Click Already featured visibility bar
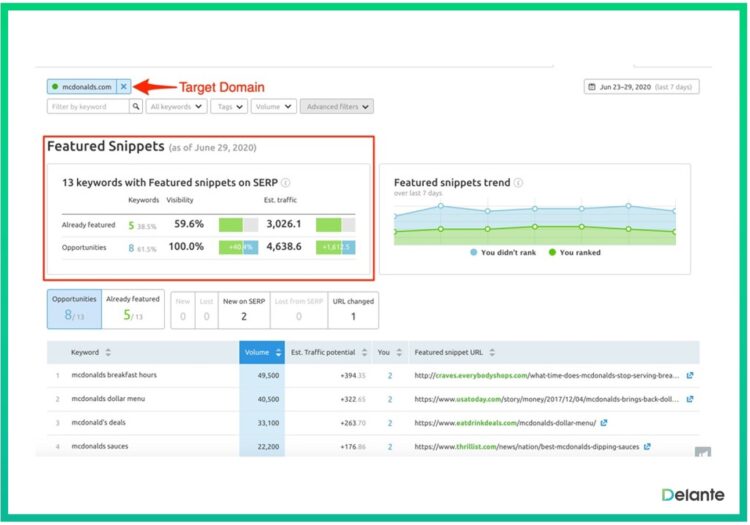Screen dimensions: 750x525 (x=238, y=225)
